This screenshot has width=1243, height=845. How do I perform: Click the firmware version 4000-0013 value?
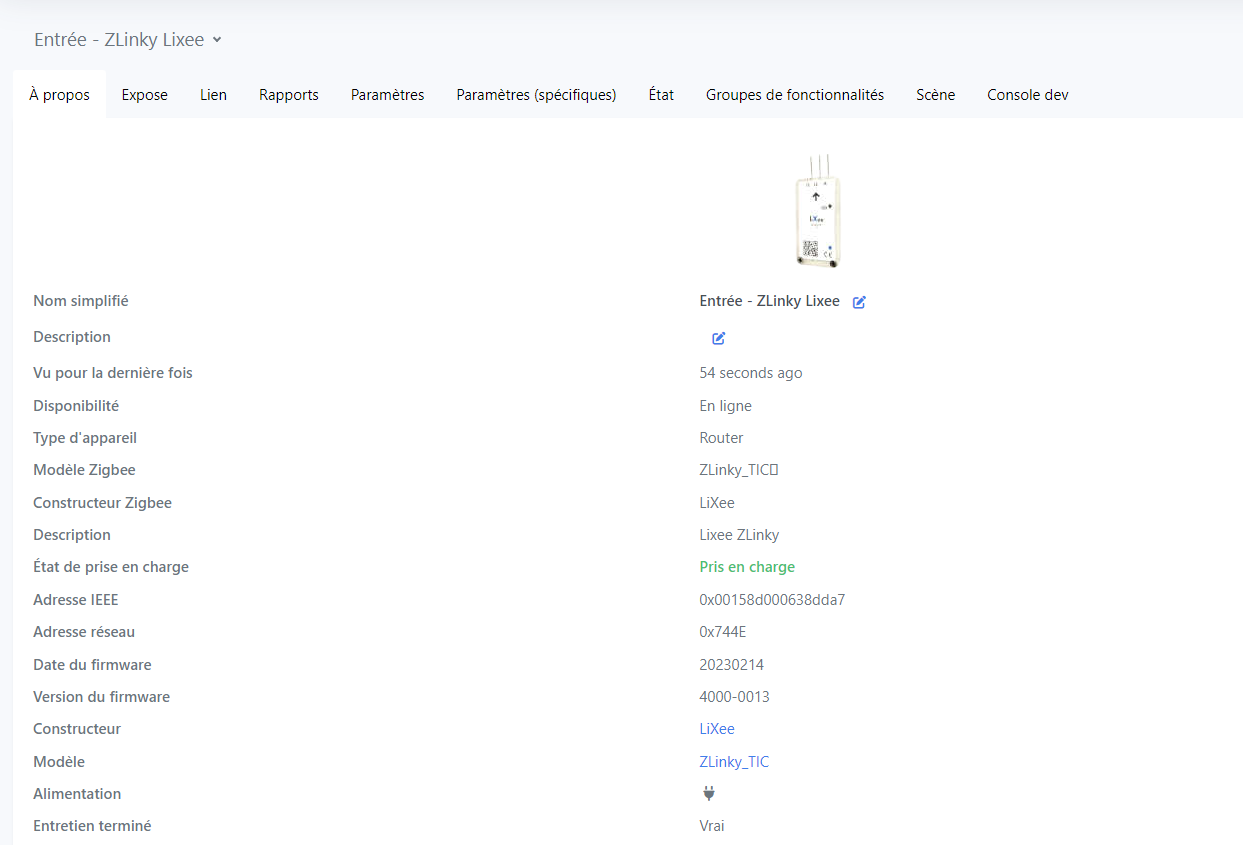(734, 697)
